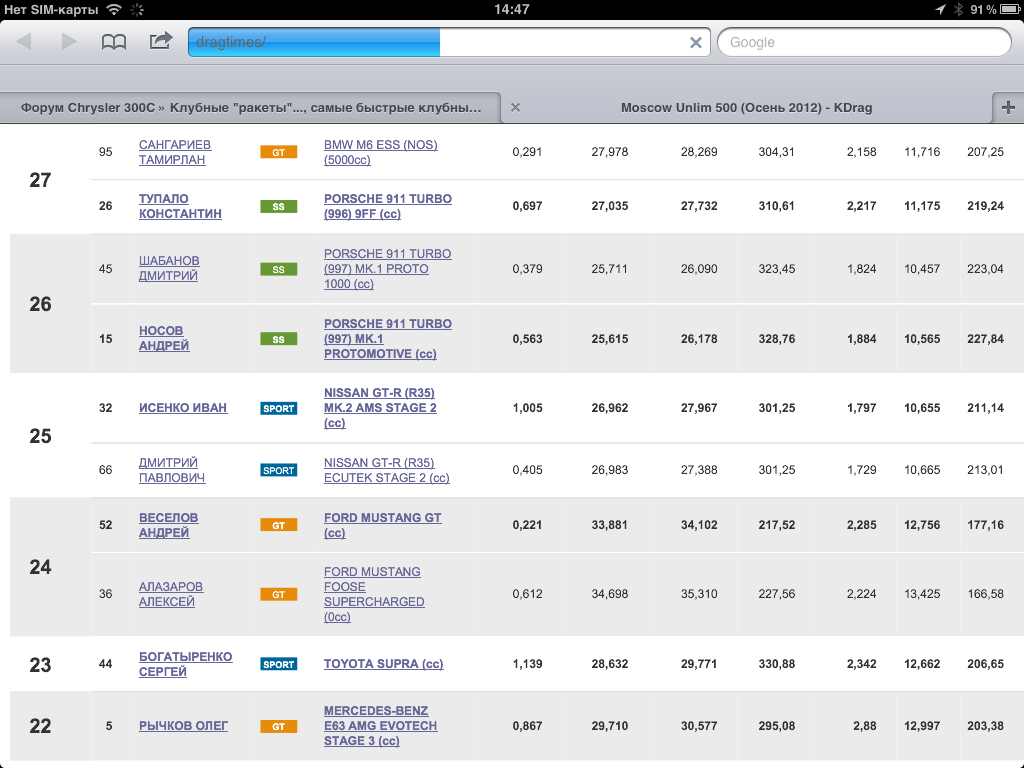Select pair number 22 cell
This screenshot has height=768, width=1024.
(x=40, y=726)
